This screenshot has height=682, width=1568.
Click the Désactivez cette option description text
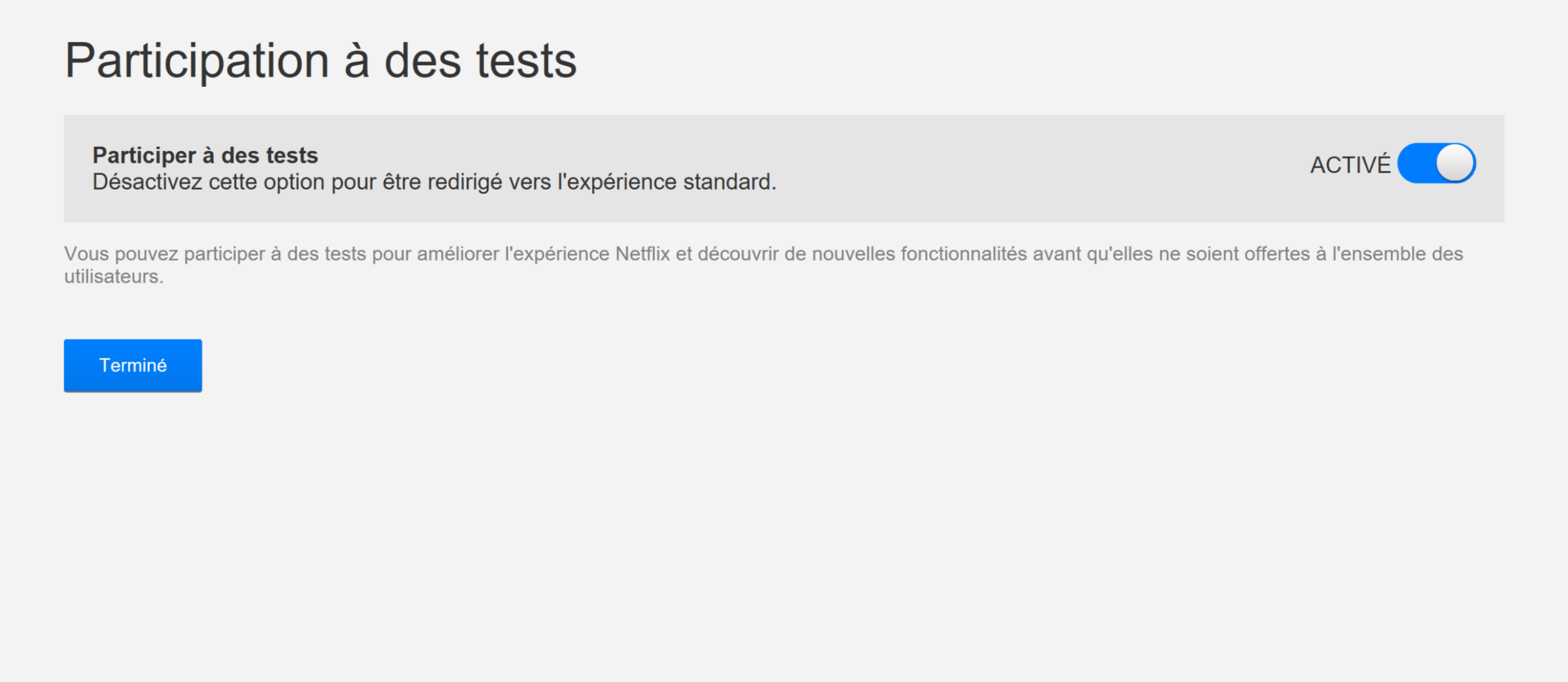tap(434, 182)
